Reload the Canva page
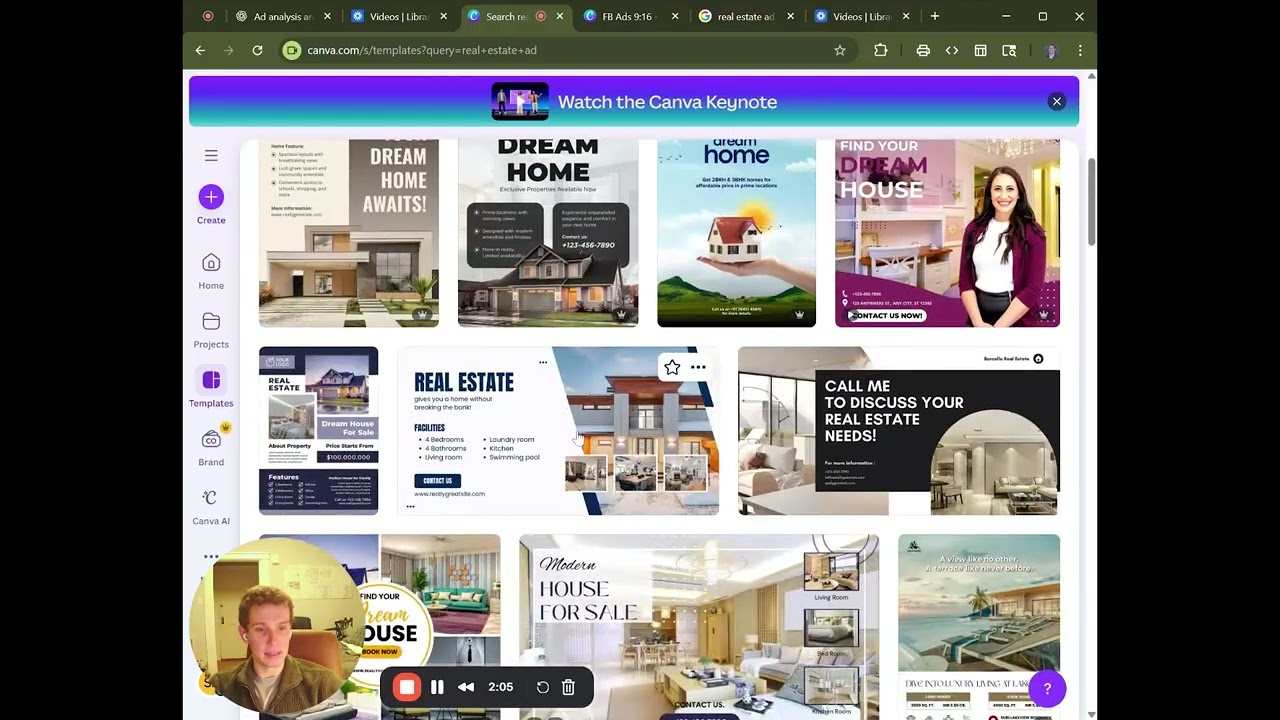 pyautogui.click(x=257, y=50)
